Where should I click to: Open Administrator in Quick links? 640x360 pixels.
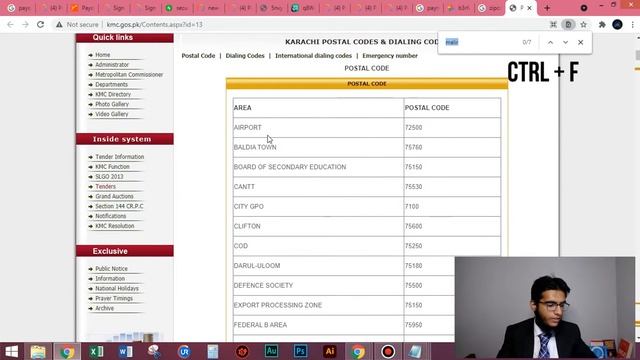click(112, 64)
